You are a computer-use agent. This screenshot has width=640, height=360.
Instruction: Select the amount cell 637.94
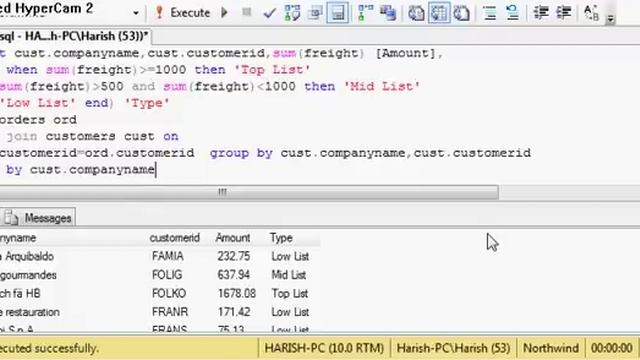pyautogui.click(x=233, y=275)
